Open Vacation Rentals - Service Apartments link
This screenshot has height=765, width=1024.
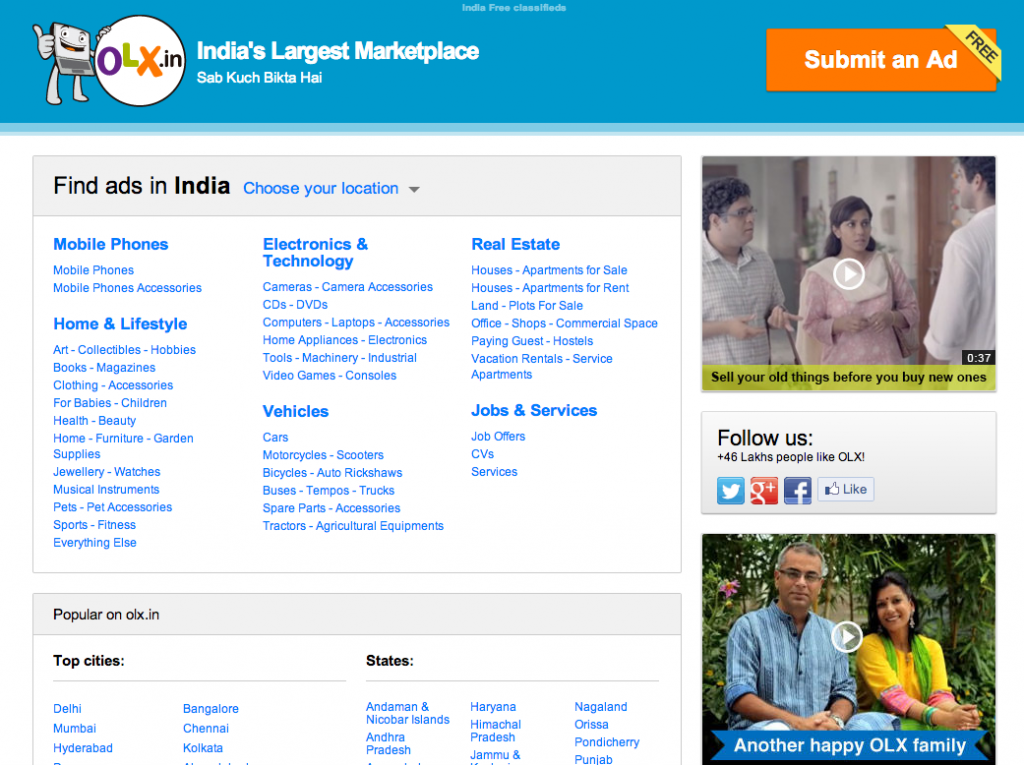point(542,366)
